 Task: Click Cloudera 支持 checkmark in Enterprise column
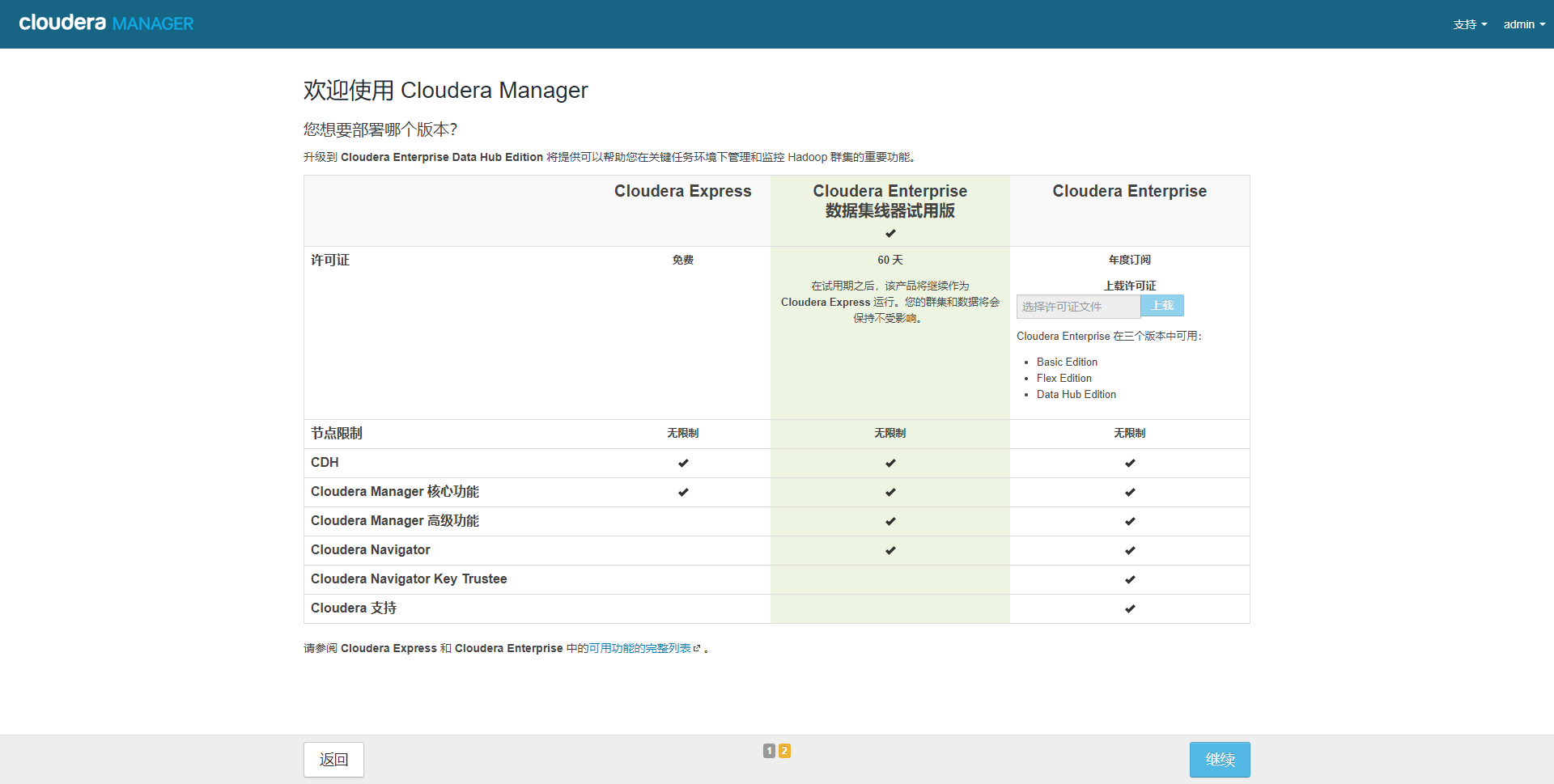click(x=1130, y=608)
